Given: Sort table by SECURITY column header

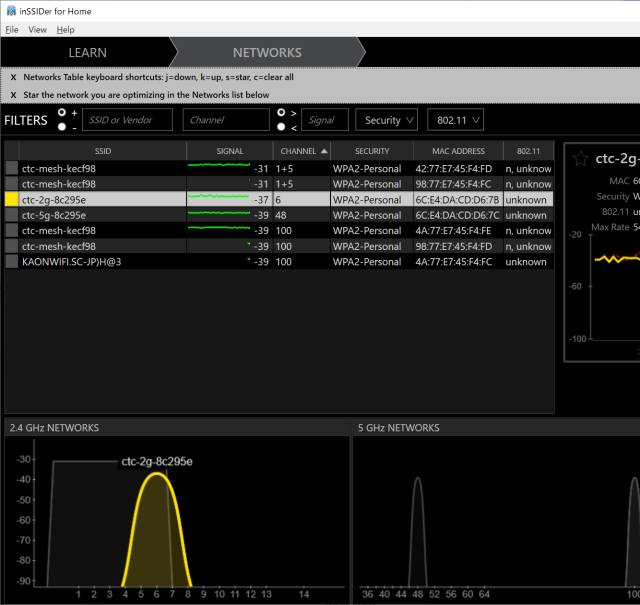Looking at the screenshot, I should point(372,151).
